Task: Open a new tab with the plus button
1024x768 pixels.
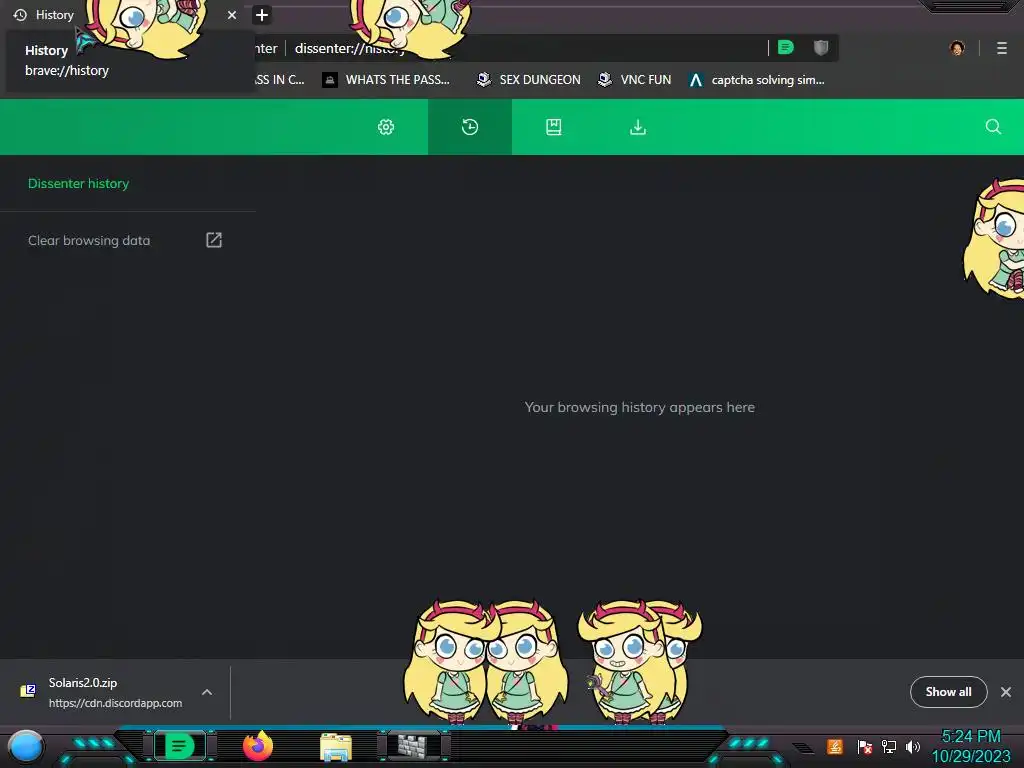Action: pyautogui.click(x=261, y=14)
